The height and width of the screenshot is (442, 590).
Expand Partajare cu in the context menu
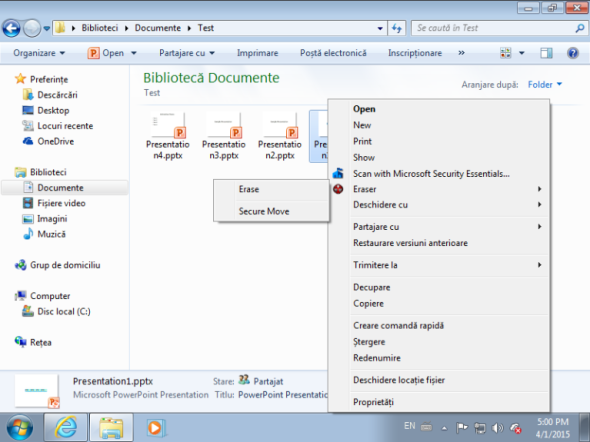439,227
